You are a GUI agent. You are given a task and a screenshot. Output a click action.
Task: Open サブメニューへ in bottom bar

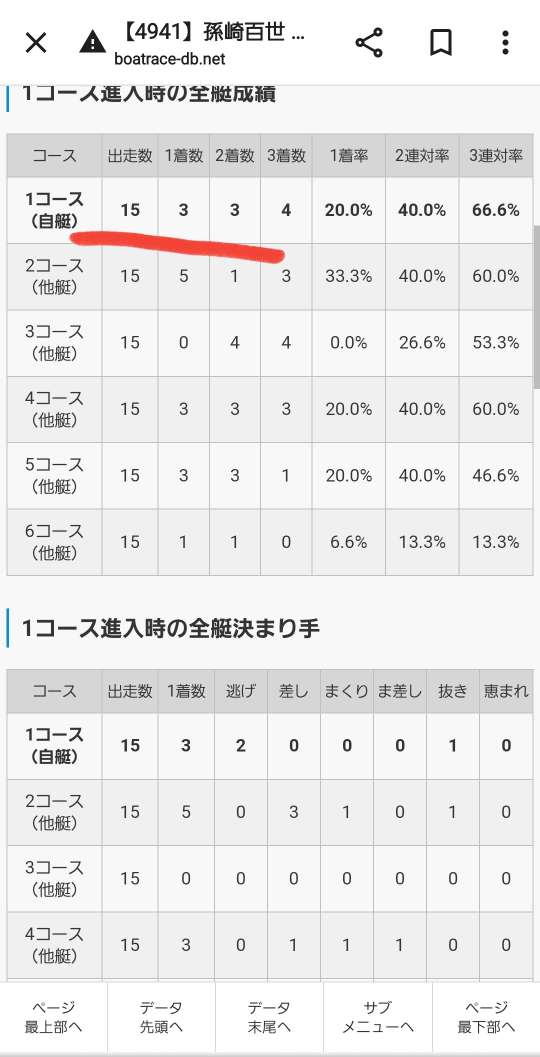(x=378, y=1017)
